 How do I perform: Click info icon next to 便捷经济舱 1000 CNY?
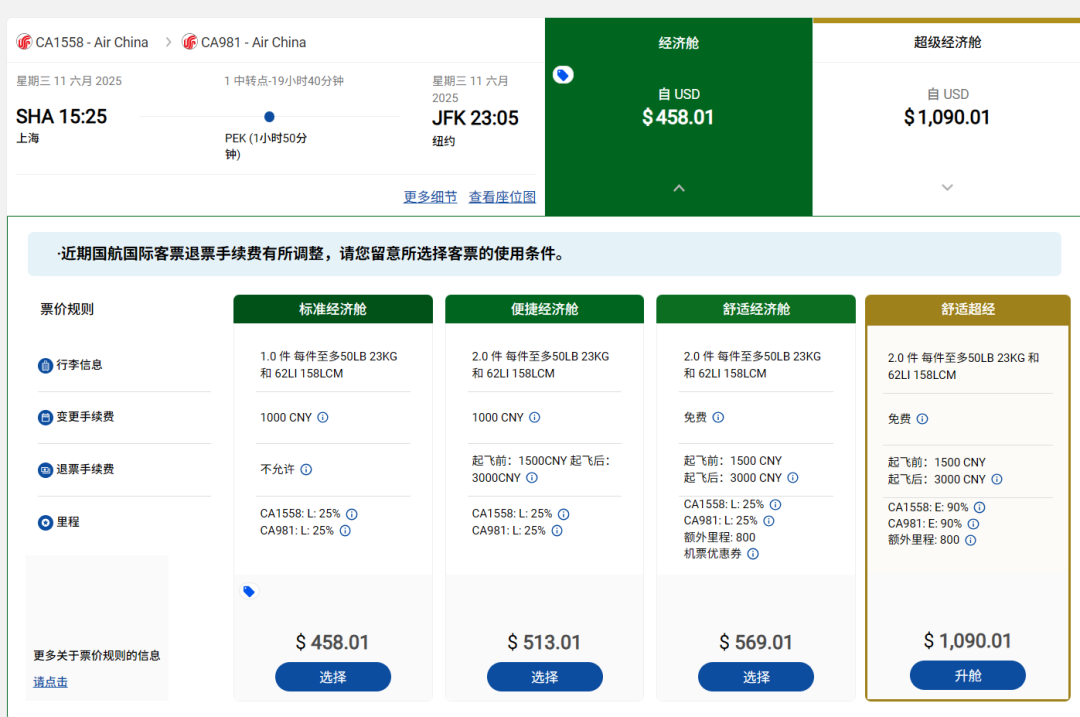535,418
